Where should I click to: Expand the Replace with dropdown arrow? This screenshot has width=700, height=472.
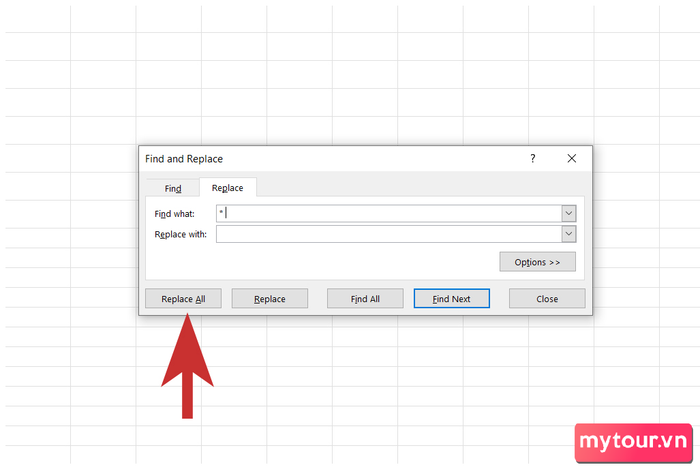click(x=569, y=234)
